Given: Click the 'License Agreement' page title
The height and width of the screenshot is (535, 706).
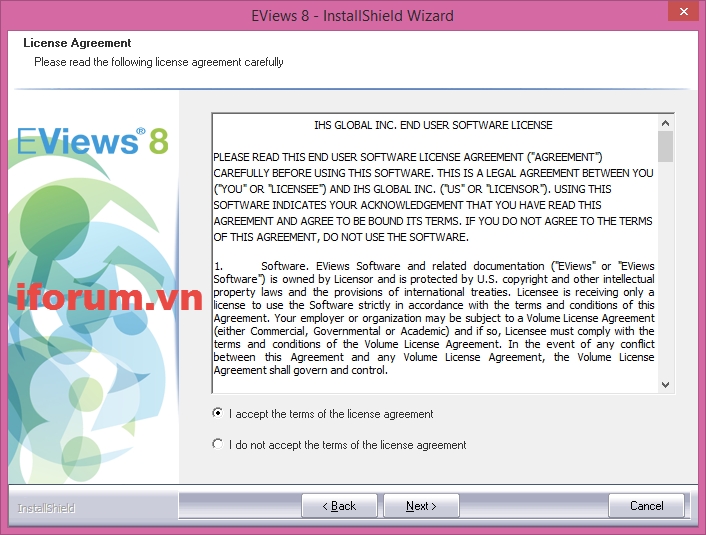Looking at the screenshot, I should (x=77, y=43).
